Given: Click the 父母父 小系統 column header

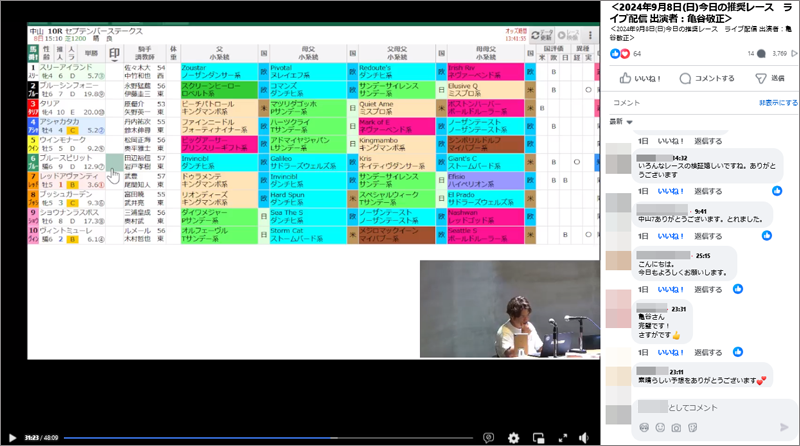Looking at the screenshot, I should (397, 54).
